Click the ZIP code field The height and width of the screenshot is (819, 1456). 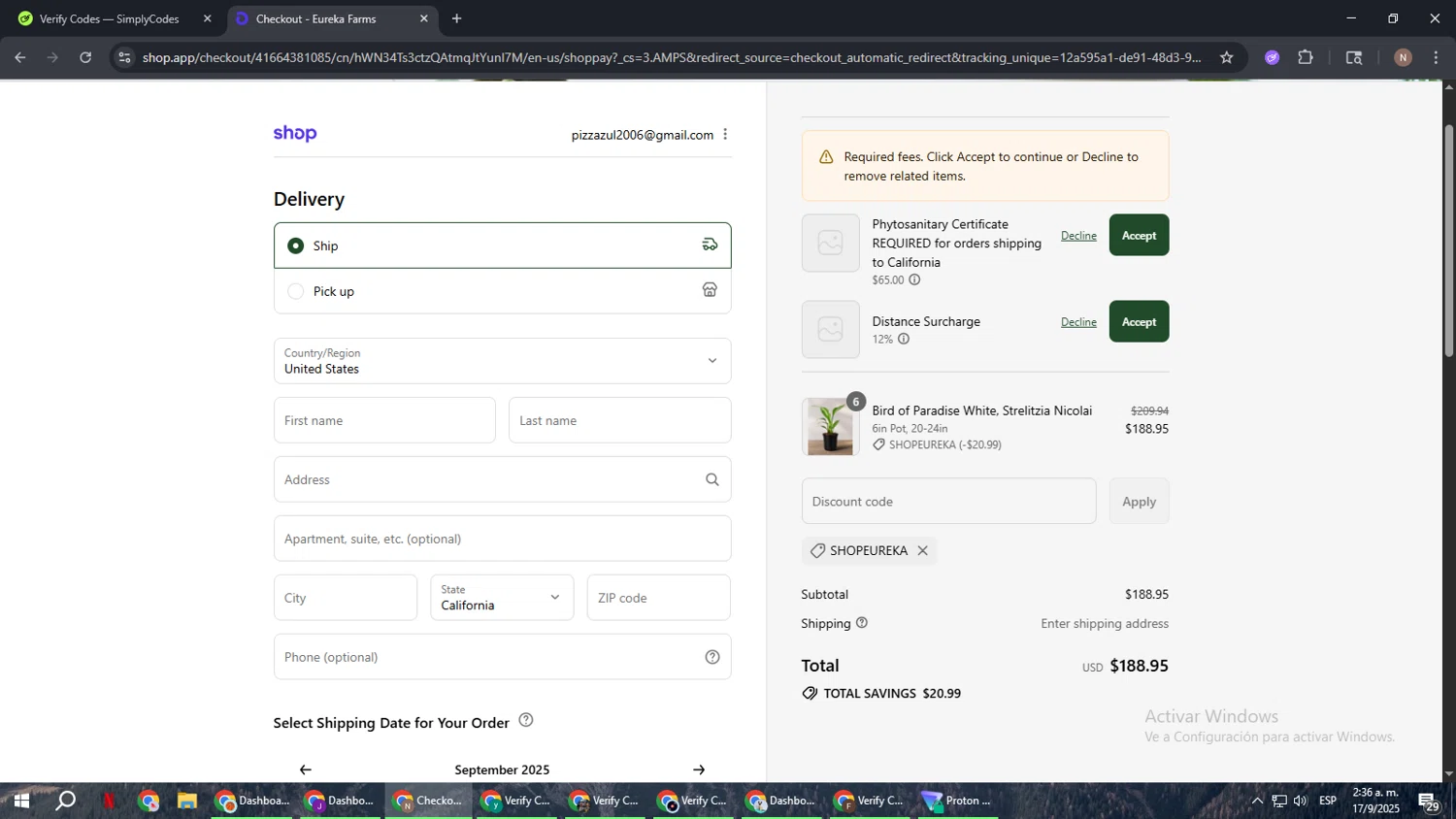coord(658,598)
